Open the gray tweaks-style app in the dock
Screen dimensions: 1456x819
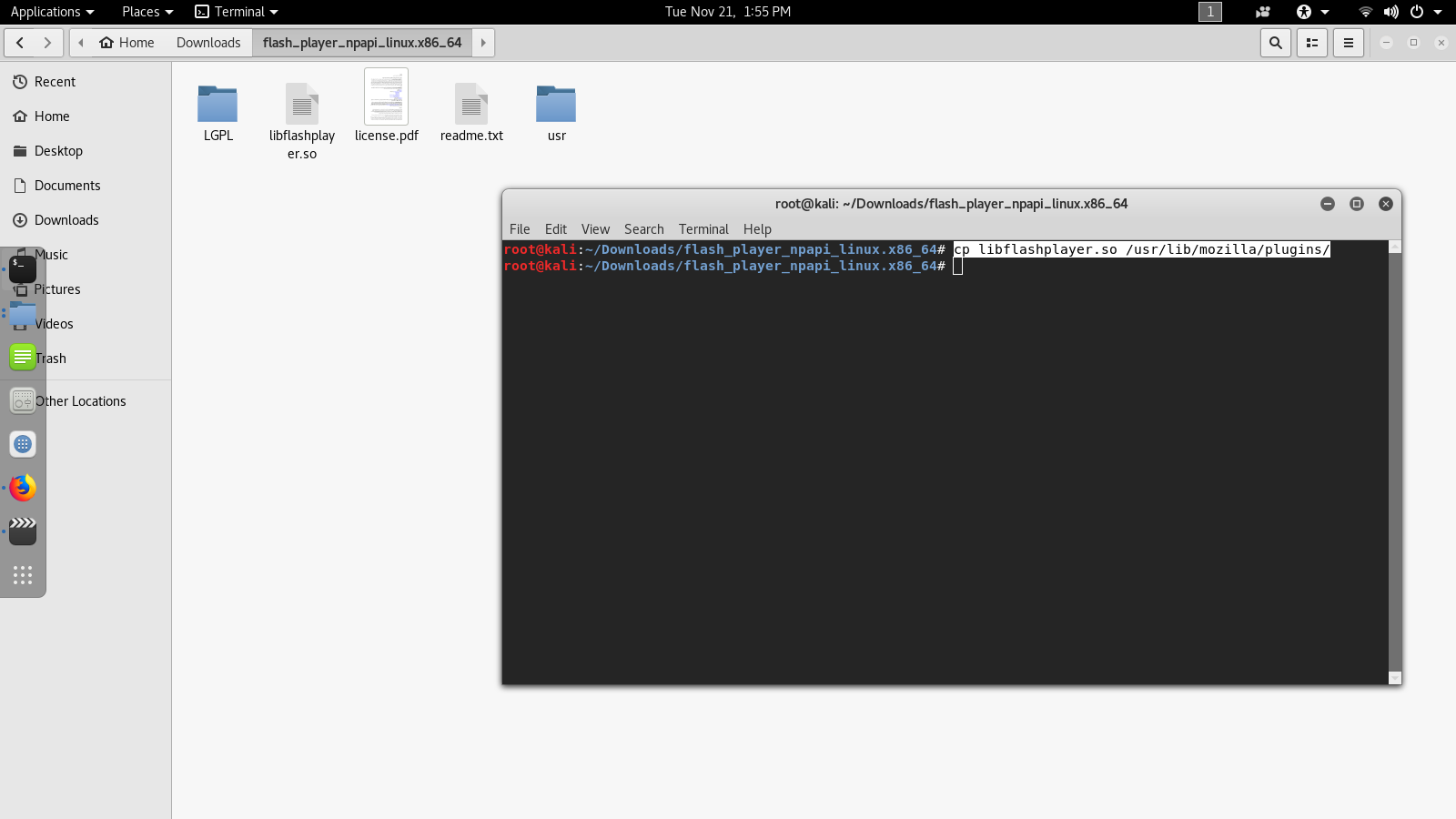click(23, 400)
